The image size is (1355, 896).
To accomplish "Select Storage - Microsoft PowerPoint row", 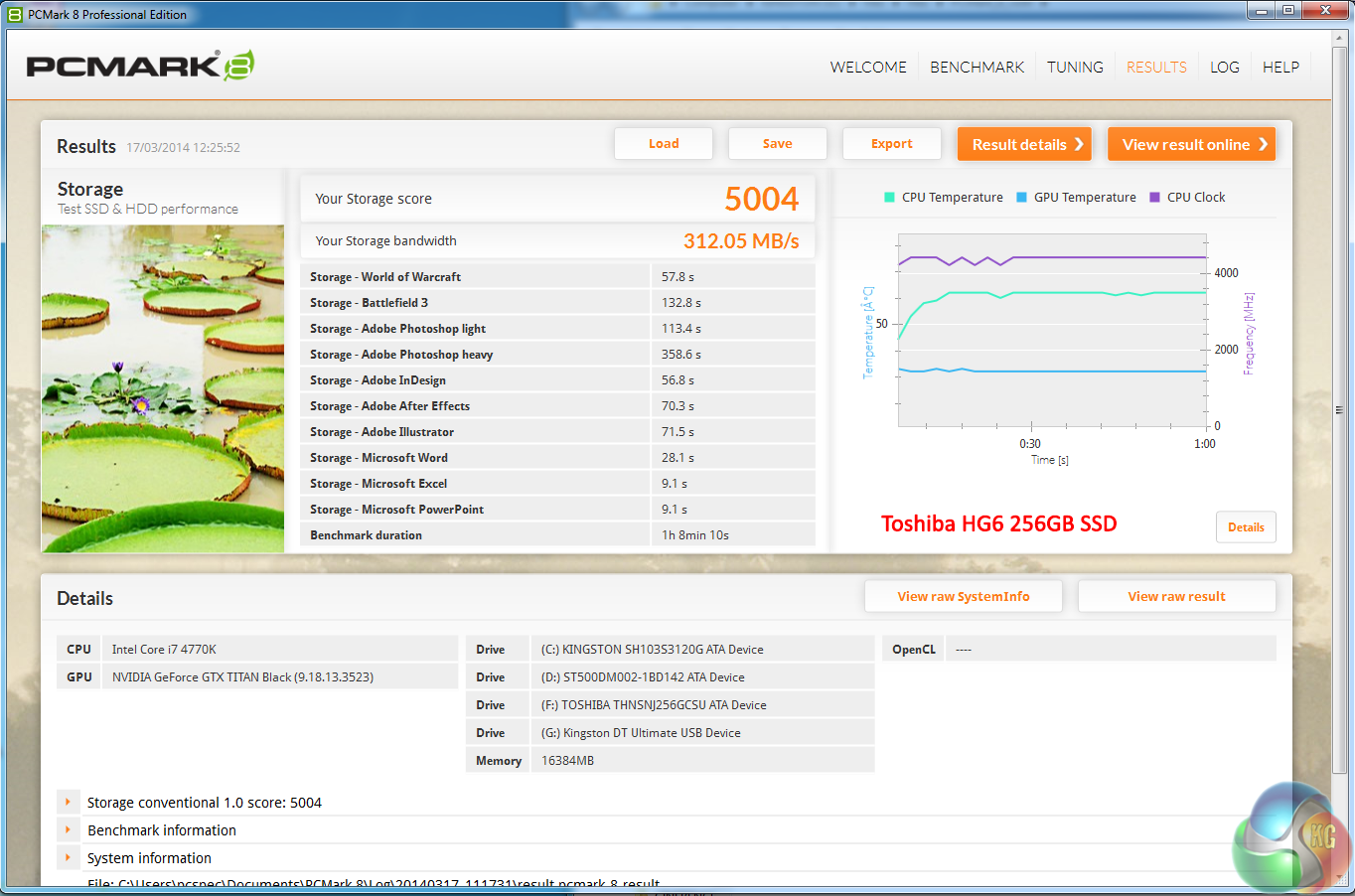I will 557,510.
